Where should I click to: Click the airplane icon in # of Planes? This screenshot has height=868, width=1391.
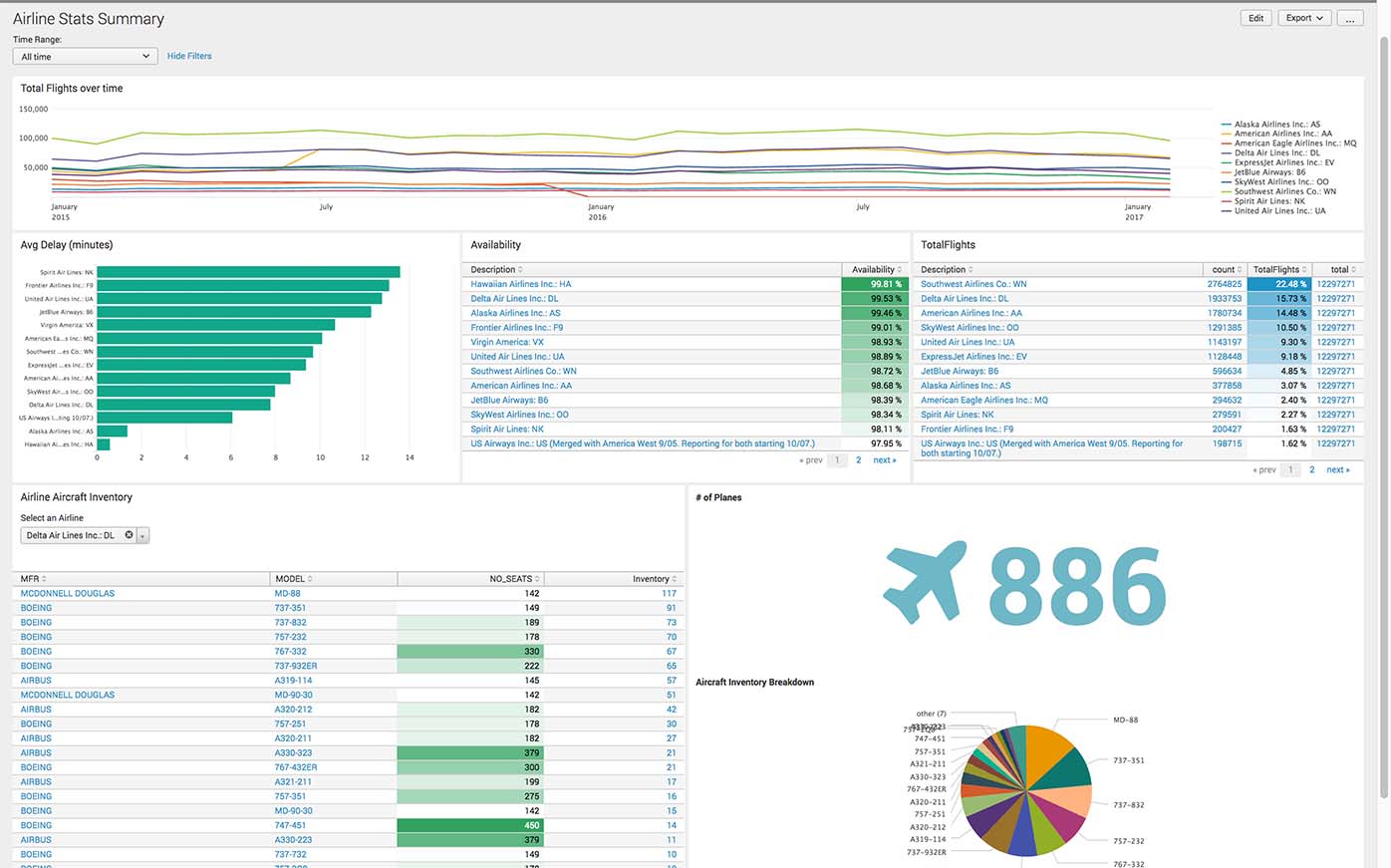(x=926, y=582)
